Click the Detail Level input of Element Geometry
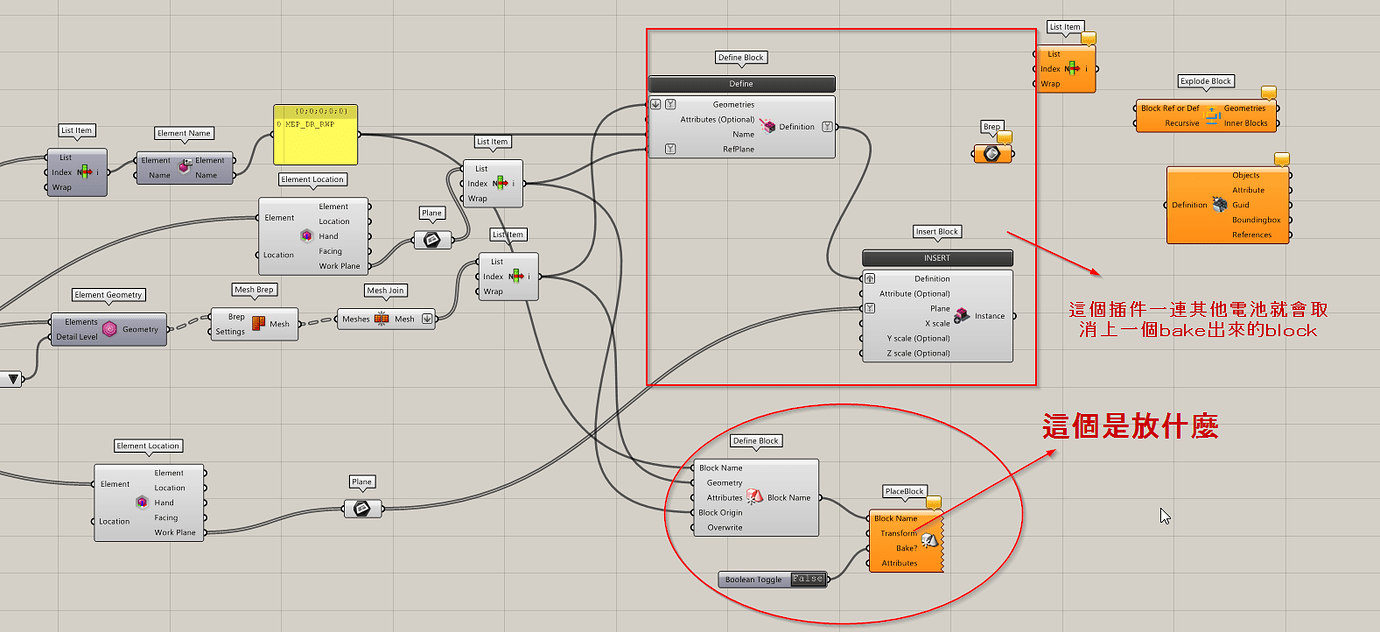1380x632 pixels. pos(77,337)
